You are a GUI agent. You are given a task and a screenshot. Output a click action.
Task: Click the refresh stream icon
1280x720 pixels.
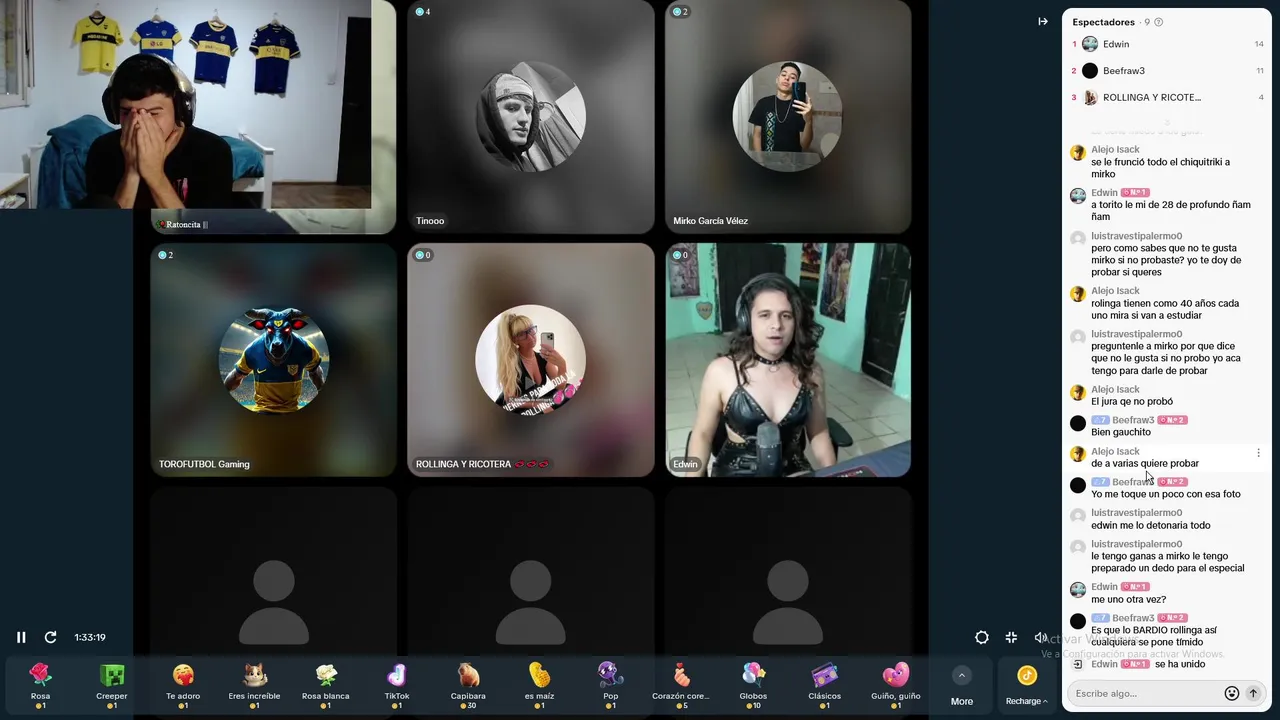point(50,637)
